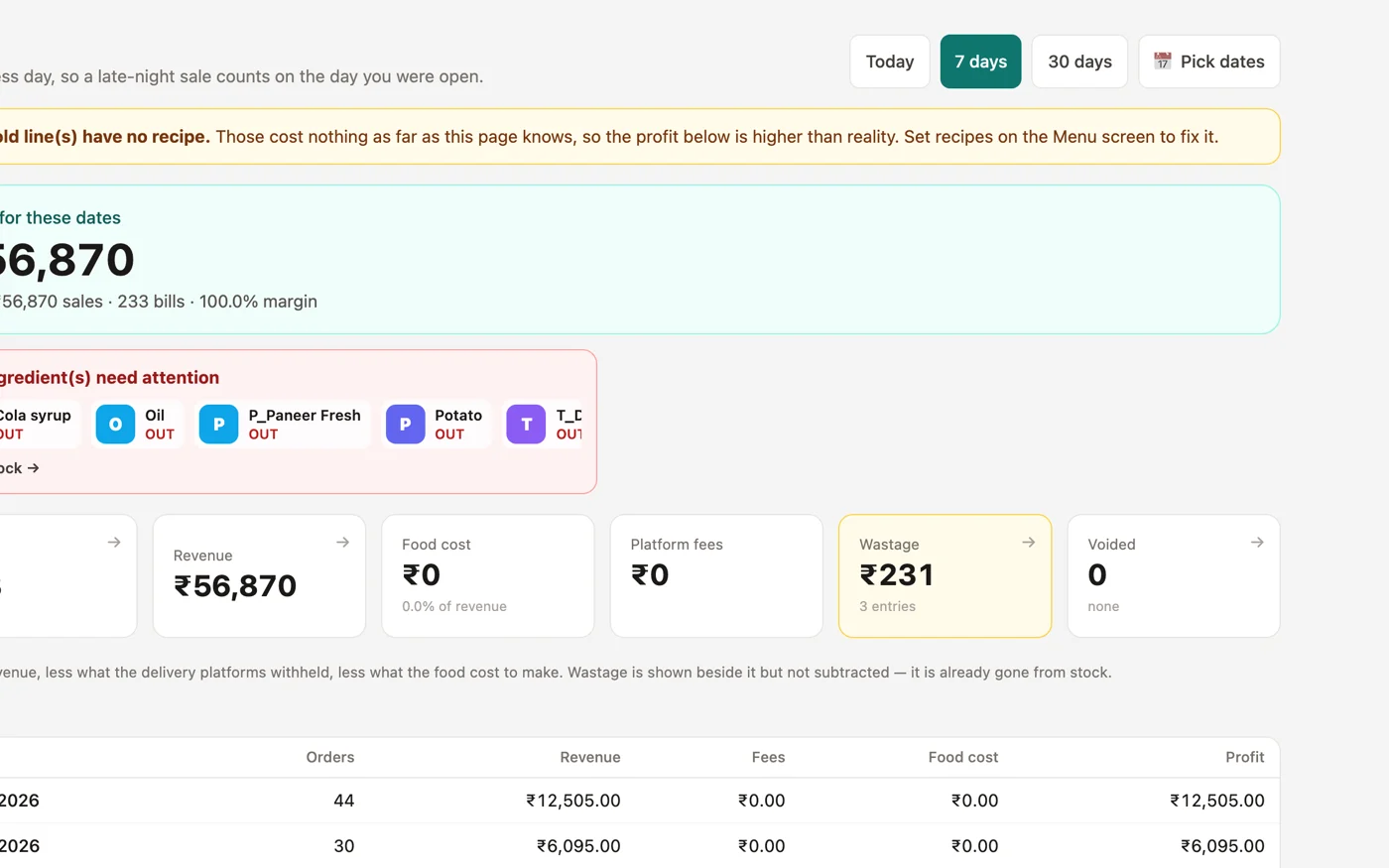
Task: Click the '3 entries' wastage text
Action: [888, 606]
